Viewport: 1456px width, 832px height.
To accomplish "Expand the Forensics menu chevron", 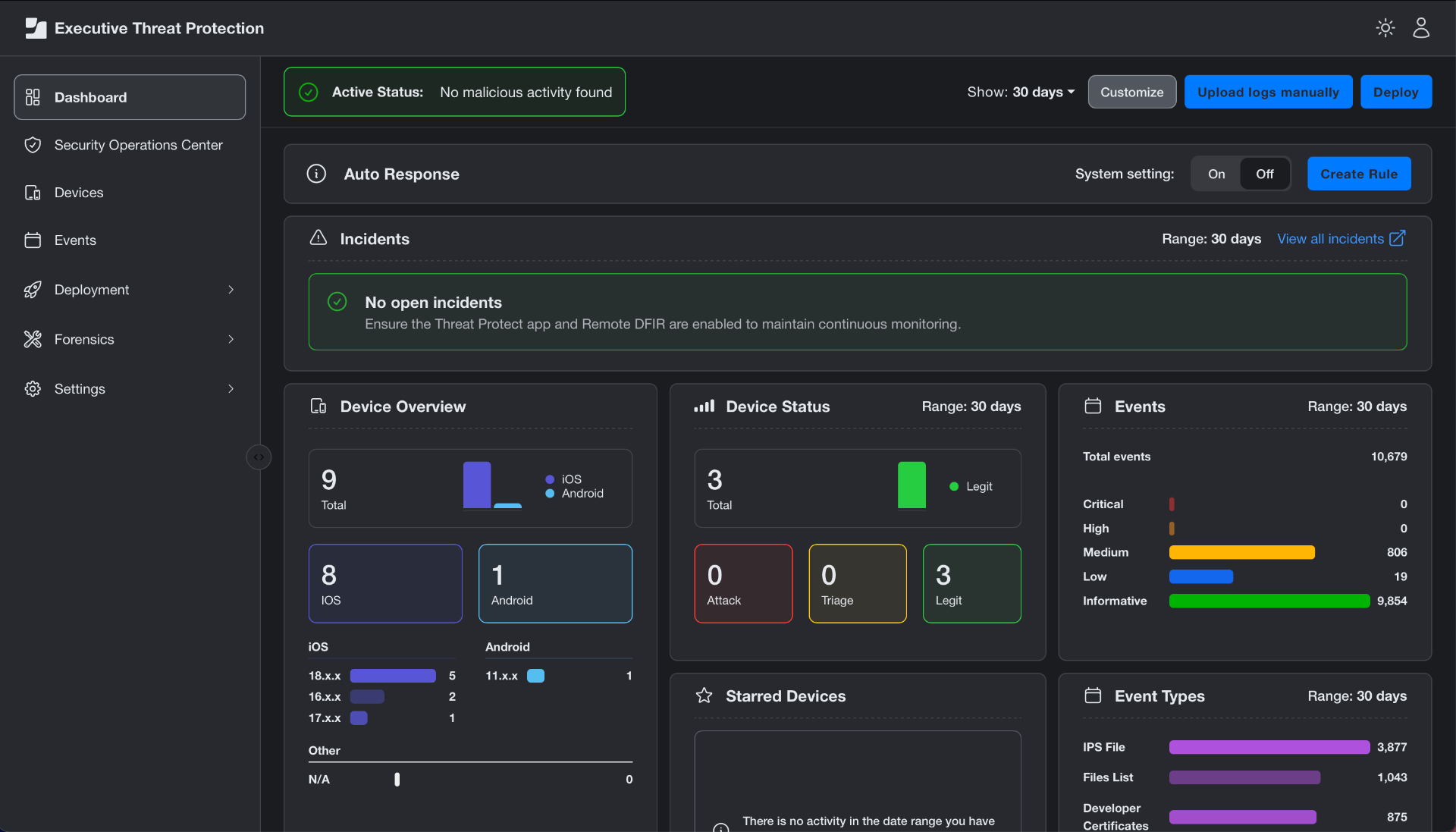I will 231,339.
